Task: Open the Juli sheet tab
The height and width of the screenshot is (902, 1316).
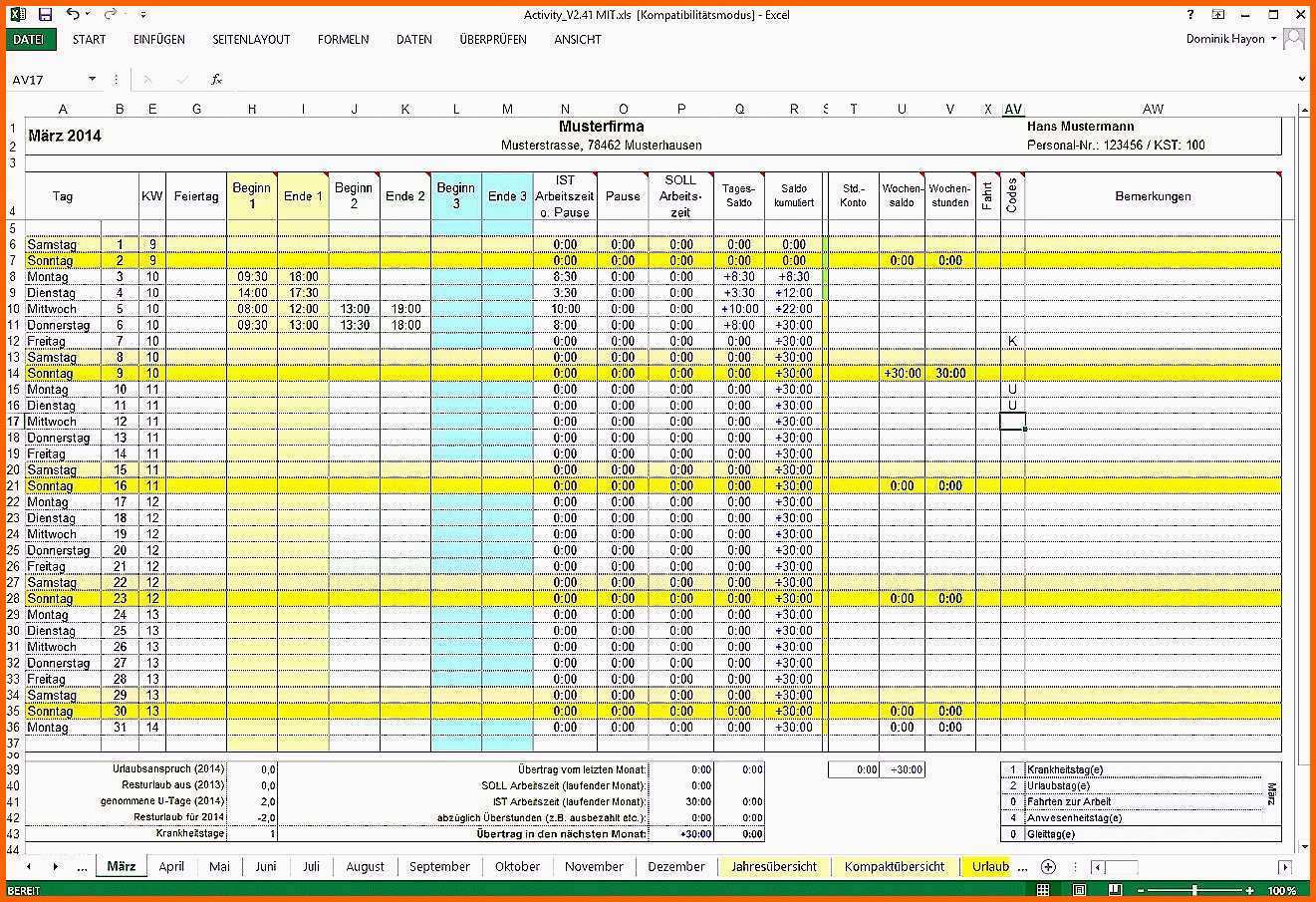Action: (x=311, y=867)
